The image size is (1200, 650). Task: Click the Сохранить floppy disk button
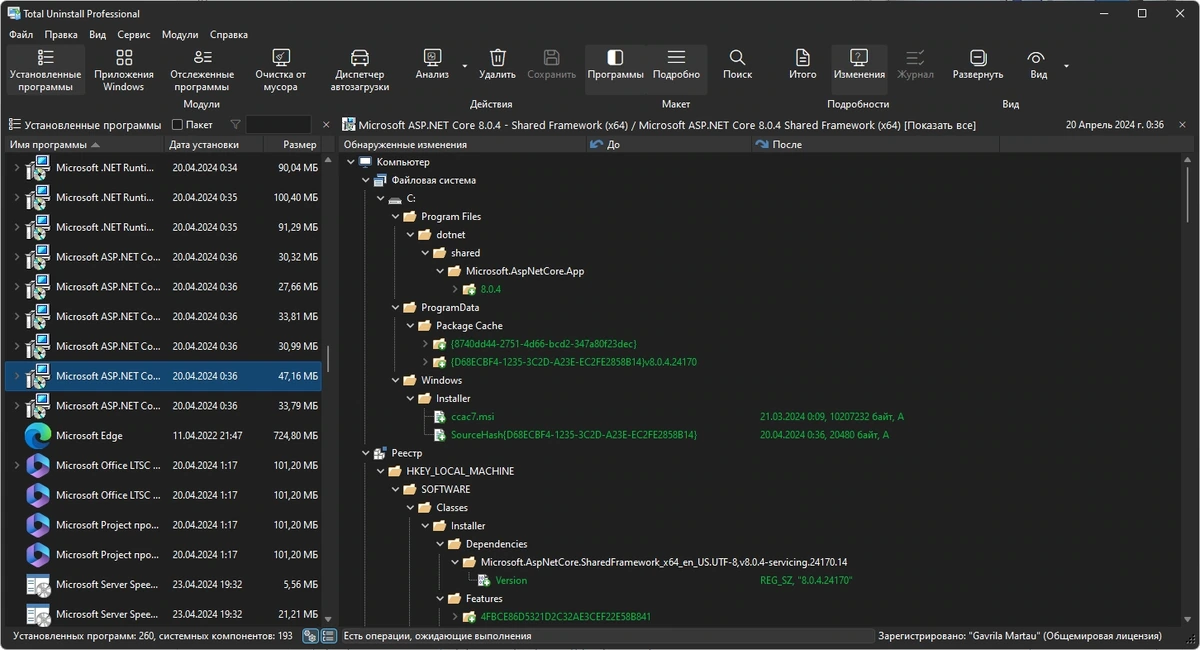(x=551, y=64)
